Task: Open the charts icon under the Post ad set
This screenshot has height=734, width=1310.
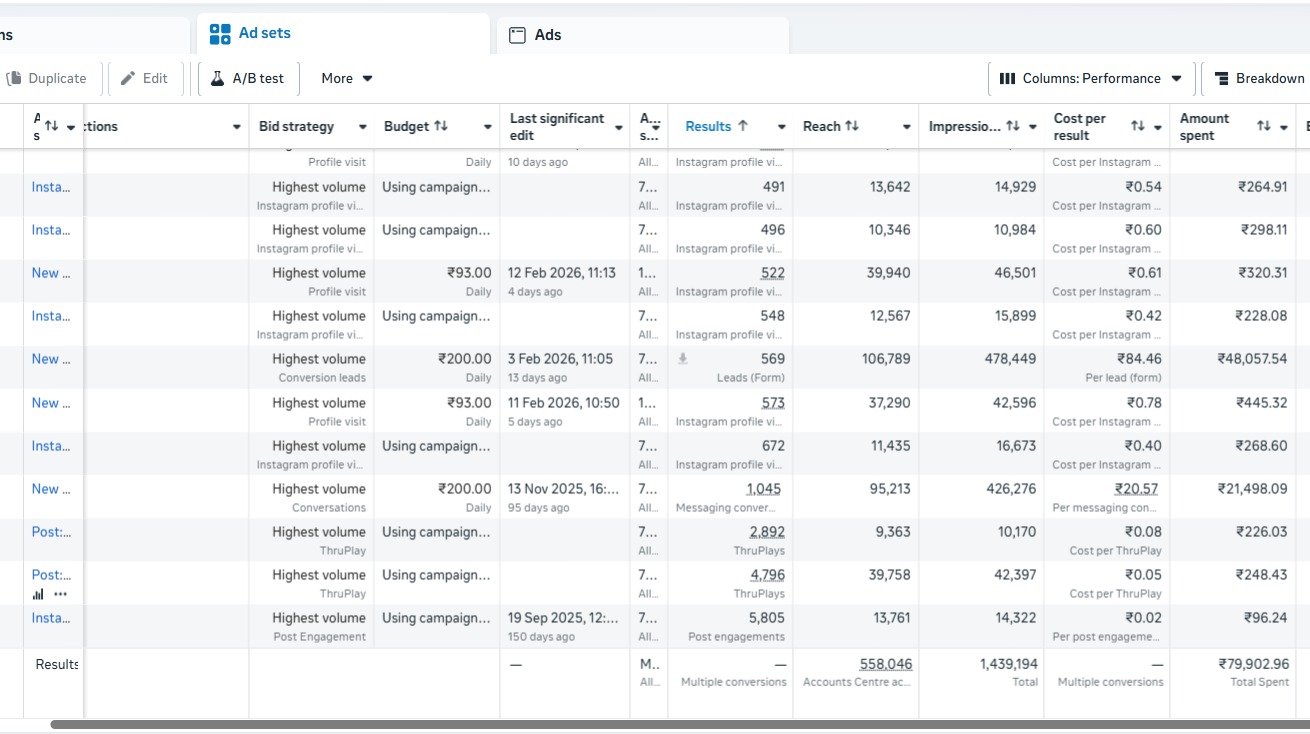Action: 38,594
